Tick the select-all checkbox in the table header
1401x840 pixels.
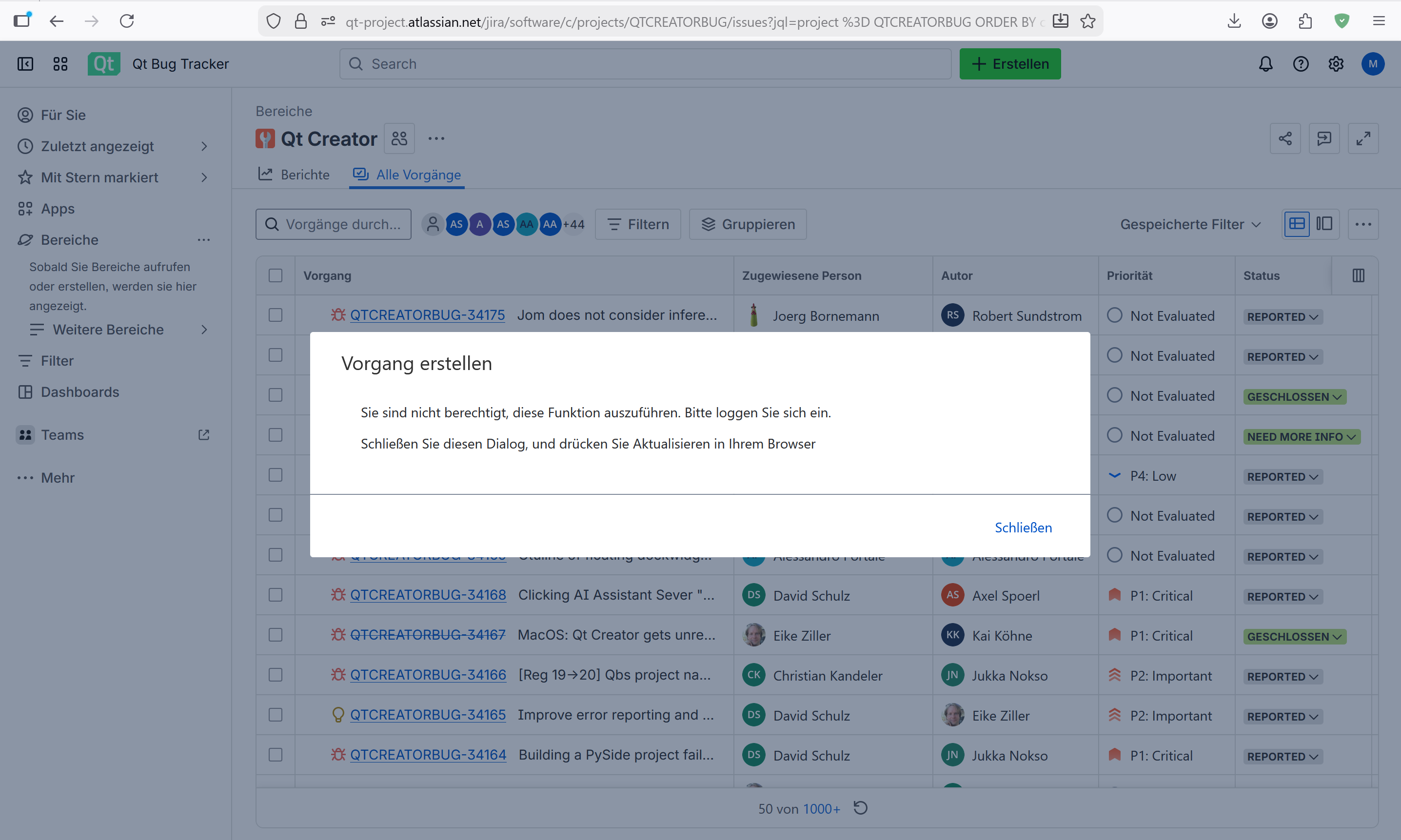275,275
